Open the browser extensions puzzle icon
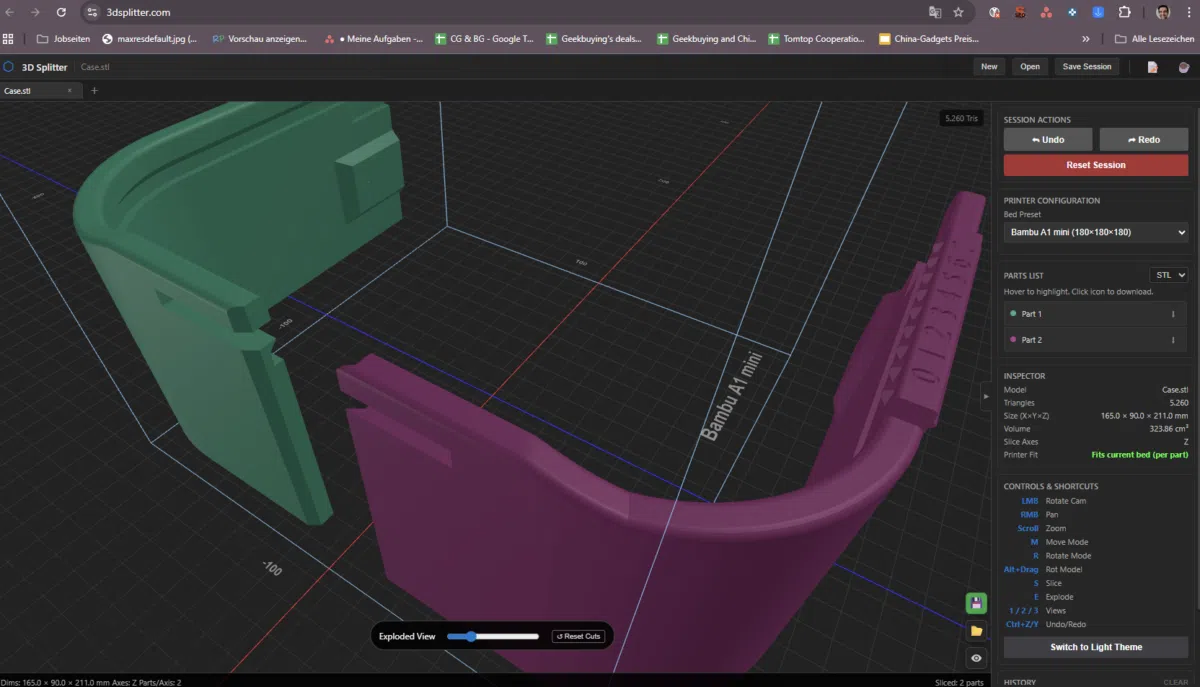1200x687 pixels. point(1124,13)
